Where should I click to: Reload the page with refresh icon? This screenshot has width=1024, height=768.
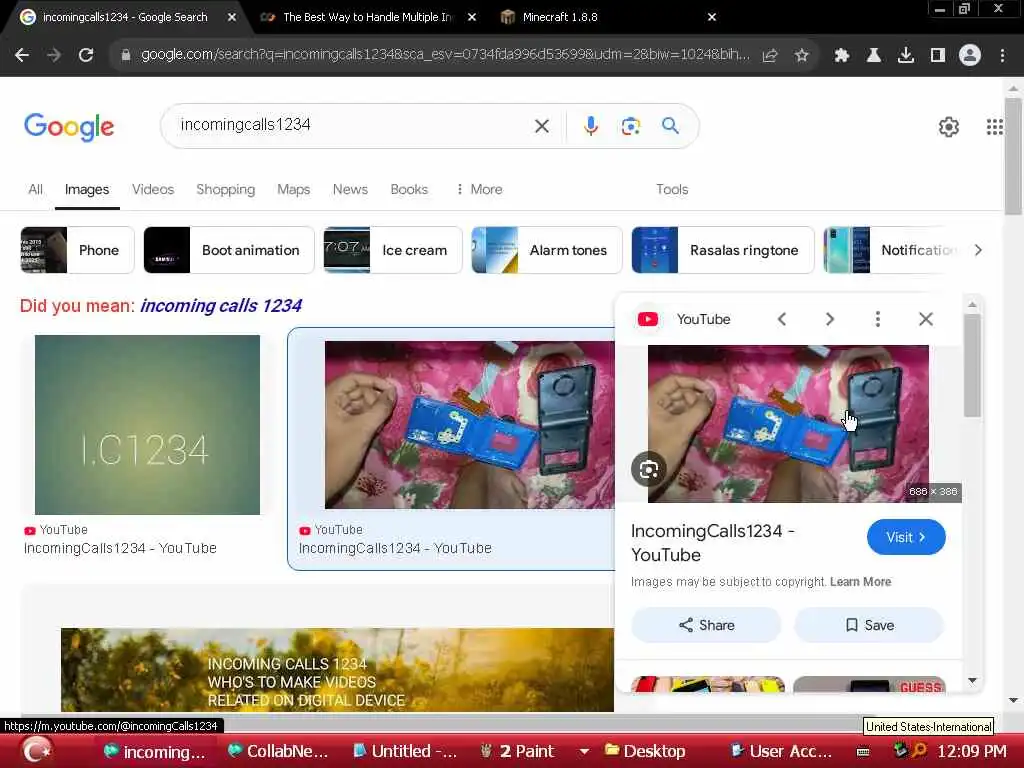pos(86,56)
